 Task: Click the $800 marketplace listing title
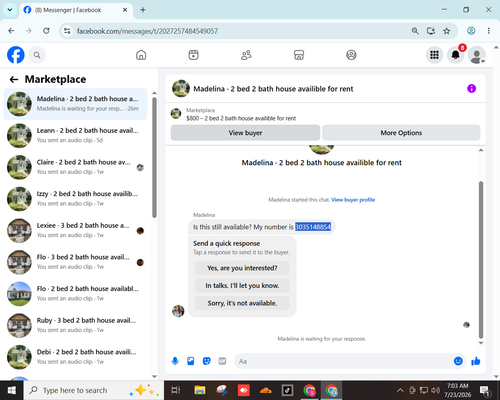coord(241,118)
